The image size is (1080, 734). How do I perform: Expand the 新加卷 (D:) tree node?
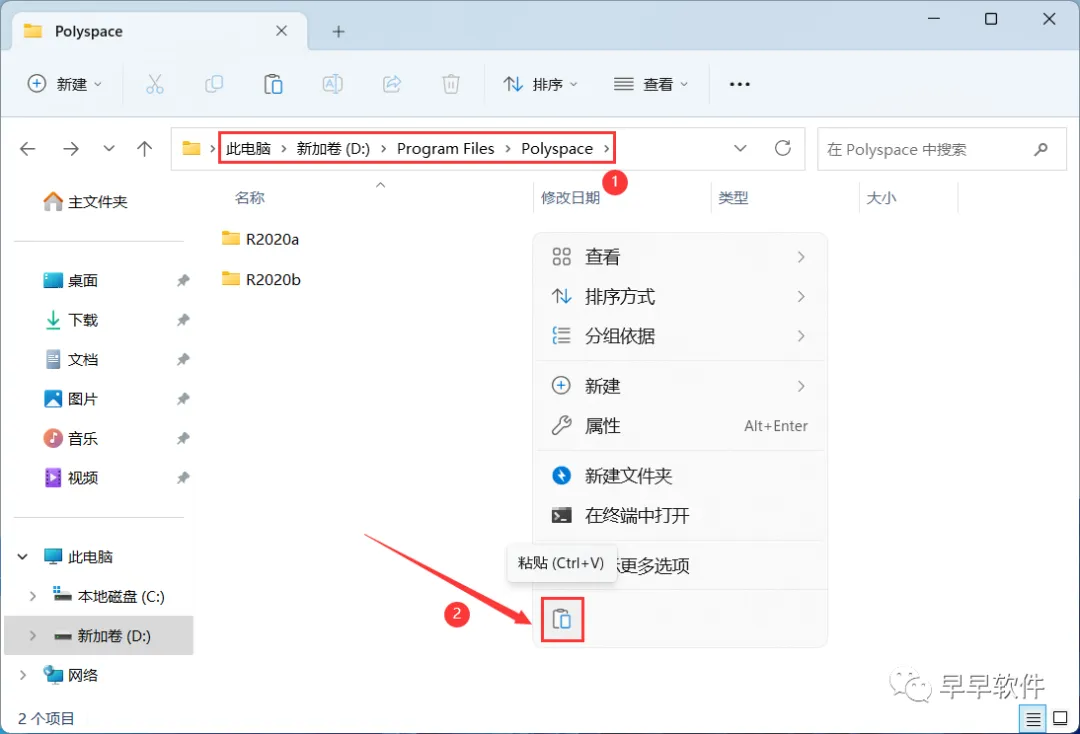32,636
